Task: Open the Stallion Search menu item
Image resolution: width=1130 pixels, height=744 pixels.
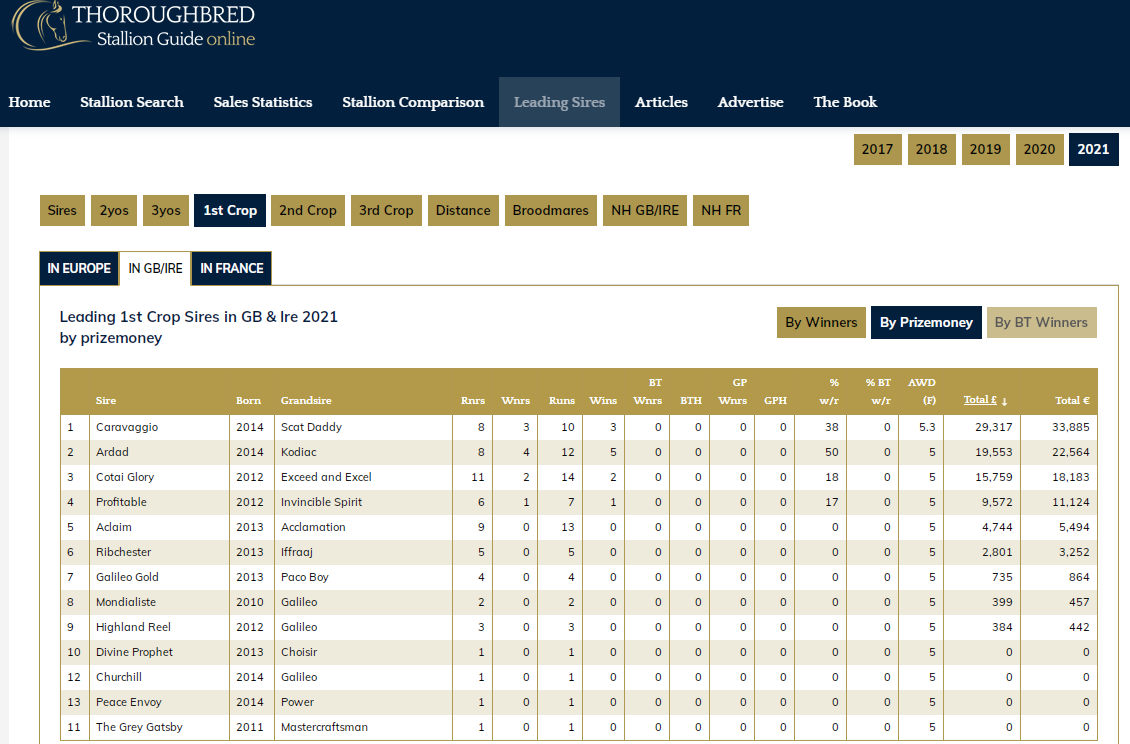Action: 132,102
